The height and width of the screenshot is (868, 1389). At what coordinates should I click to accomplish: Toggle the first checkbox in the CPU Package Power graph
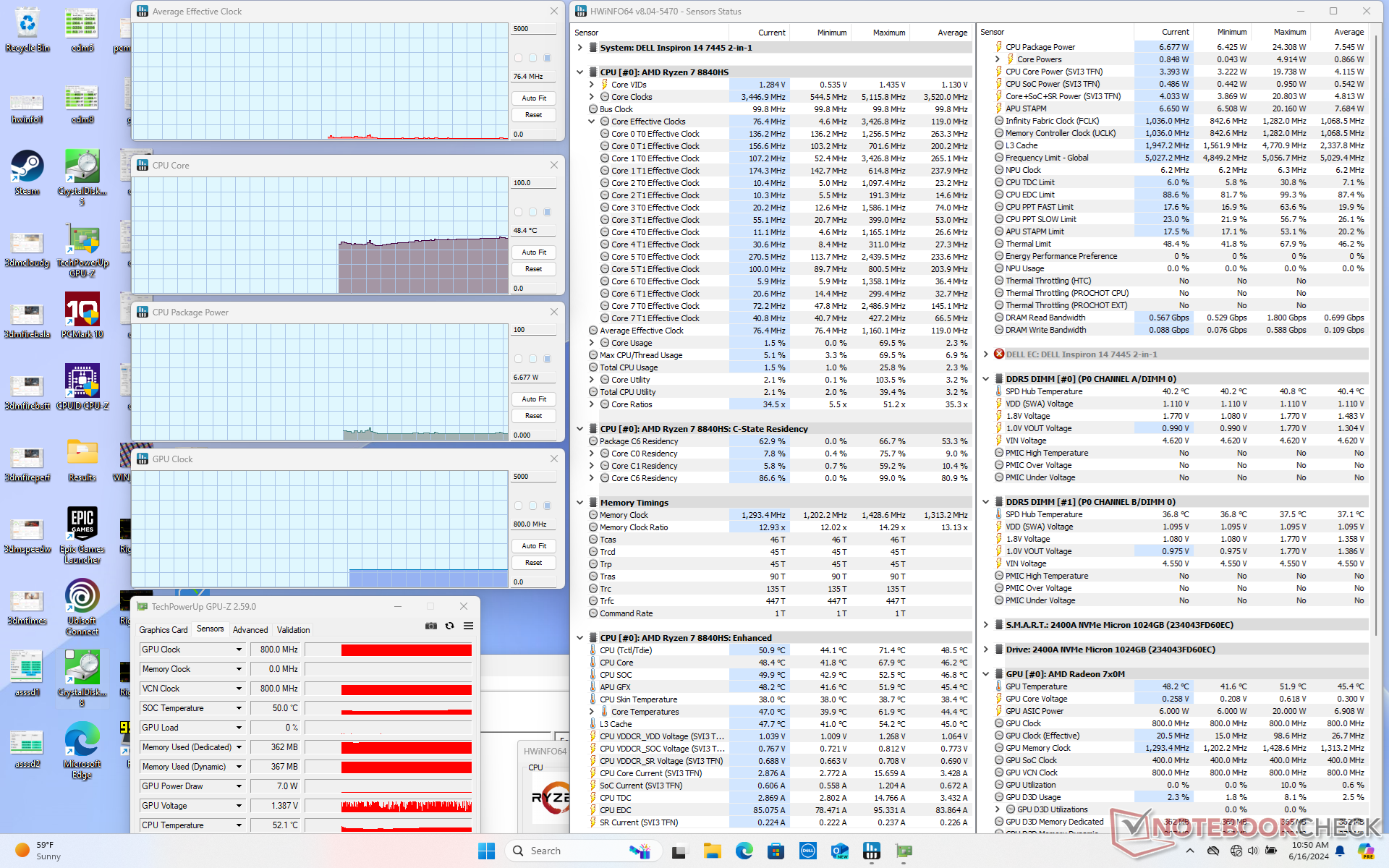[x=518, y=359]
